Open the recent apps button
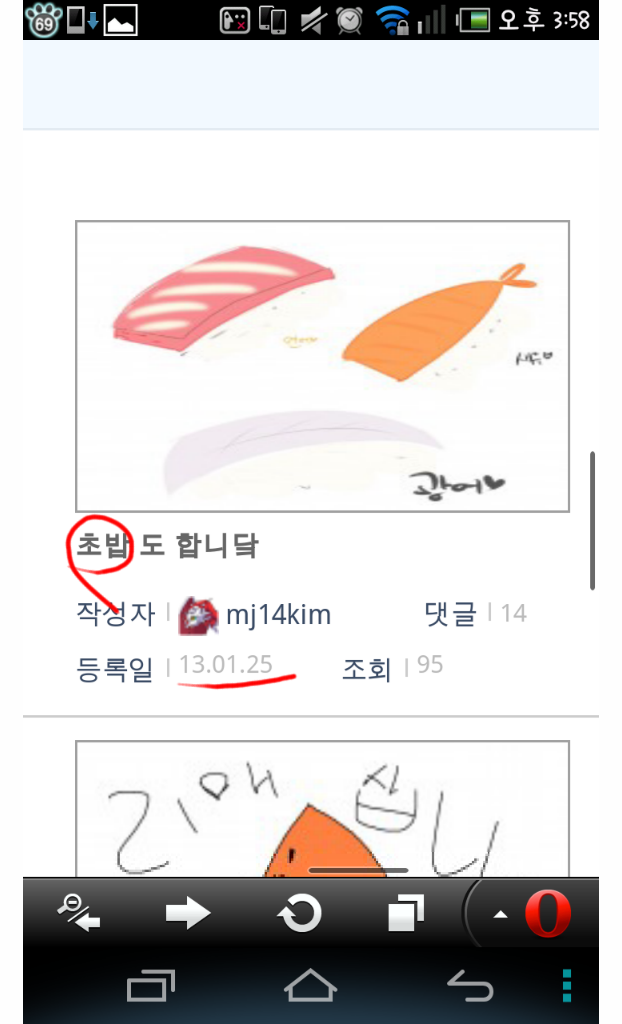The width and height of the screenshot is (622, 1024). point(151,986)
